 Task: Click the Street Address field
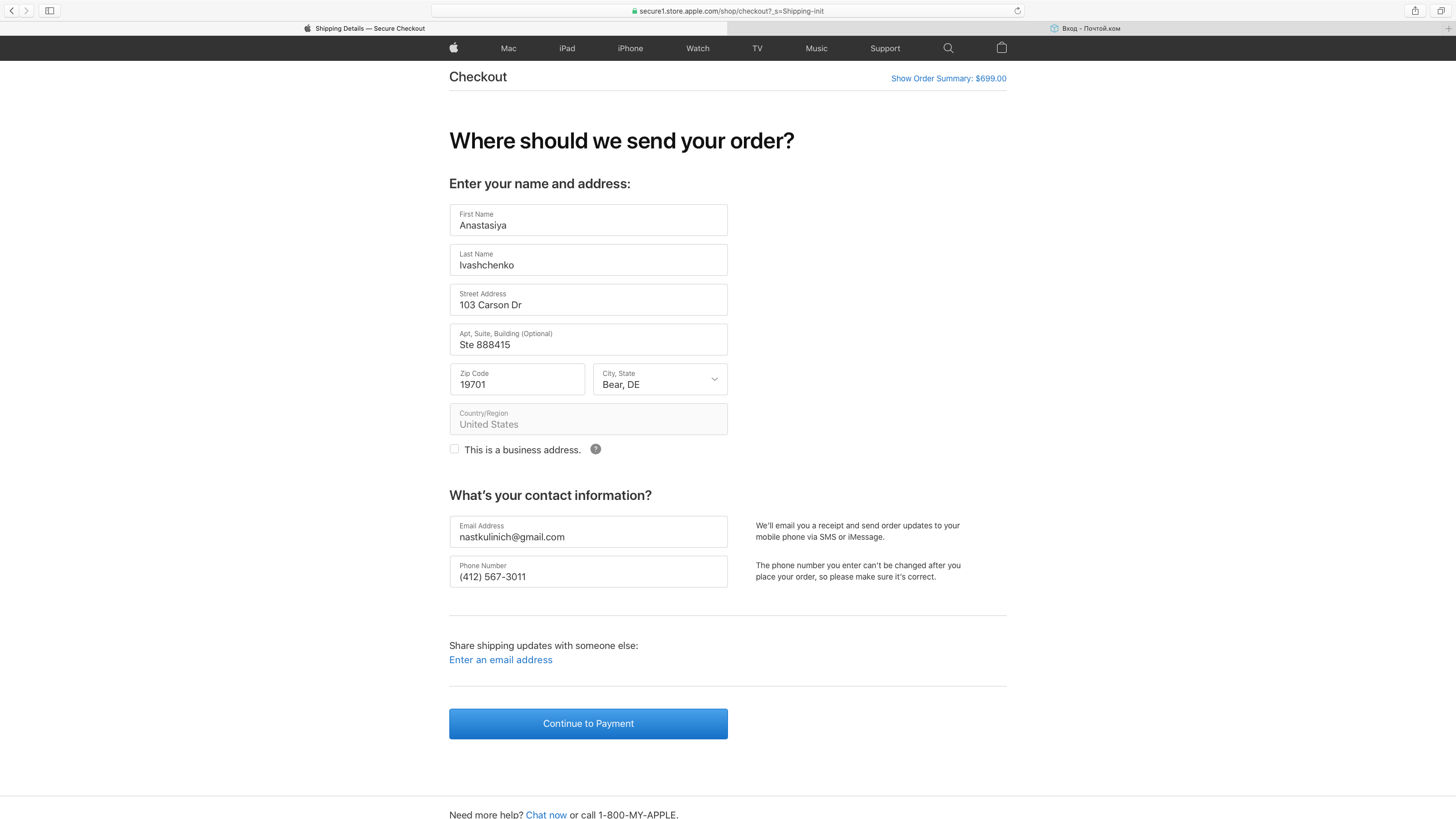coord(589,300)
